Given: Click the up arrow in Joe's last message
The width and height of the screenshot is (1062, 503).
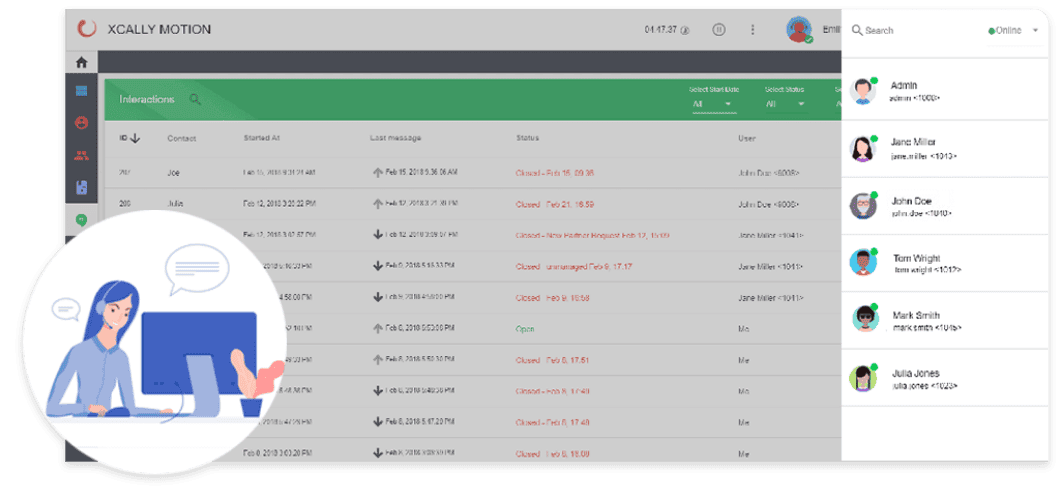Looking at the screenshot, I should 378,173.
